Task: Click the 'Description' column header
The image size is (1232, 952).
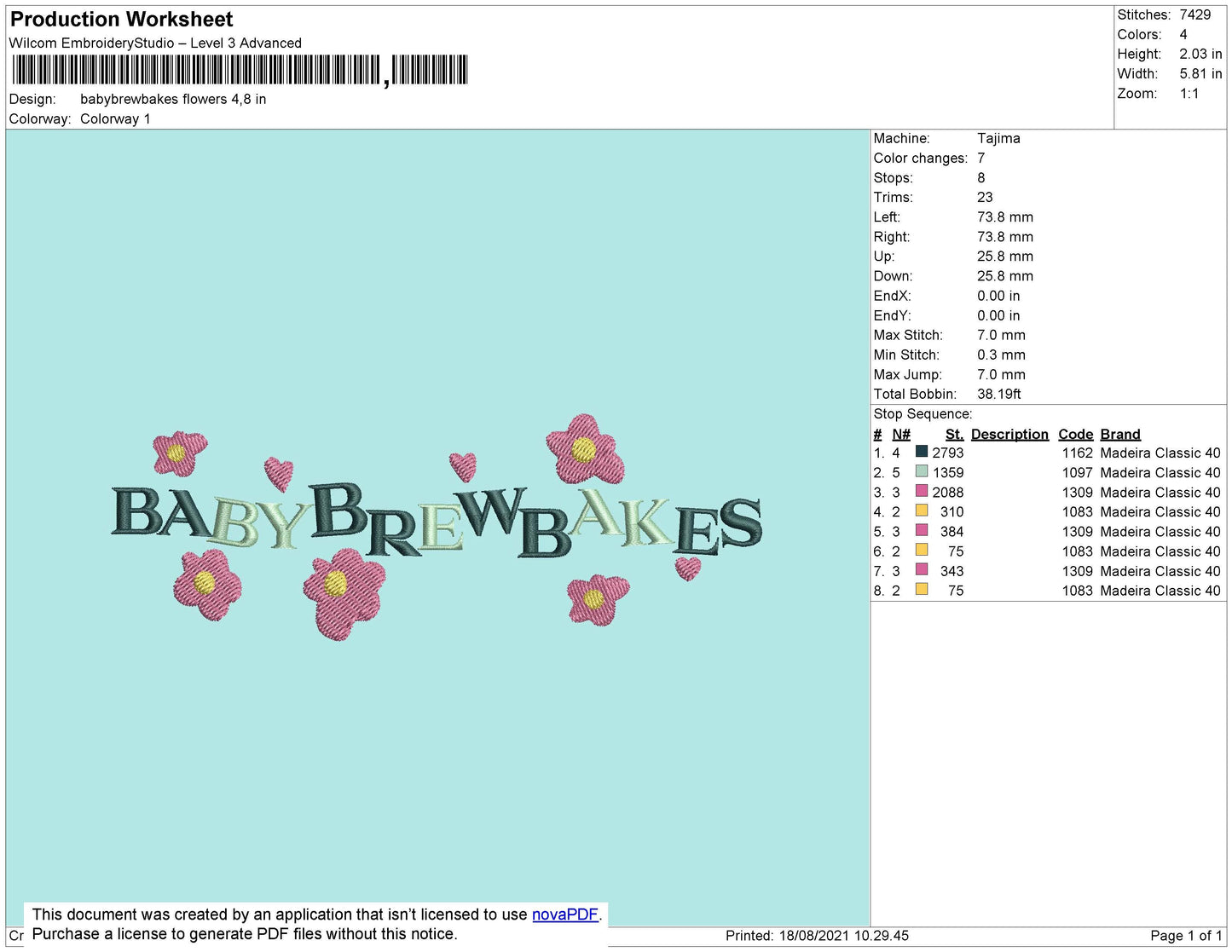Action: [1009, 434]
